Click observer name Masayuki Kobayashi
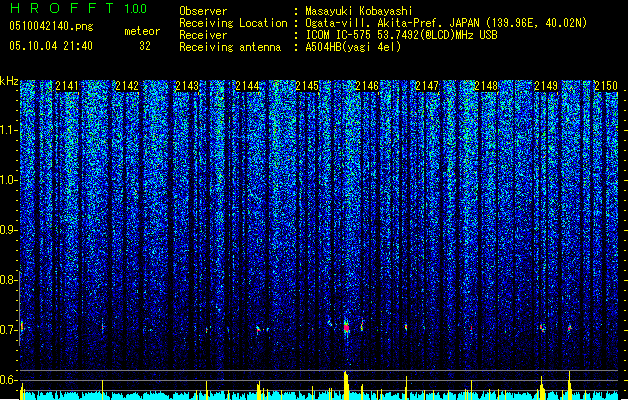 359,11
